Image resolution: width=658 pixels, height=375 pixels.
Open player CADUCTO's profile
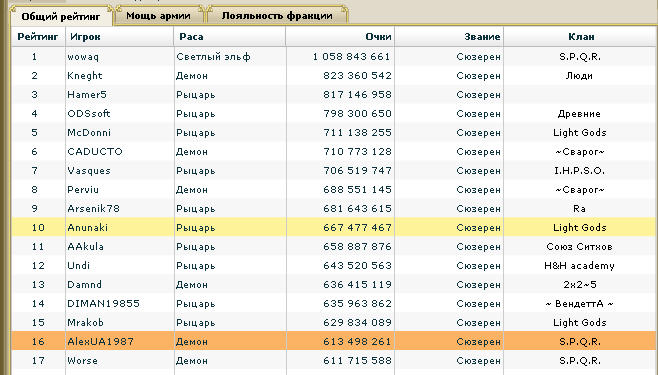coord(95,151)
